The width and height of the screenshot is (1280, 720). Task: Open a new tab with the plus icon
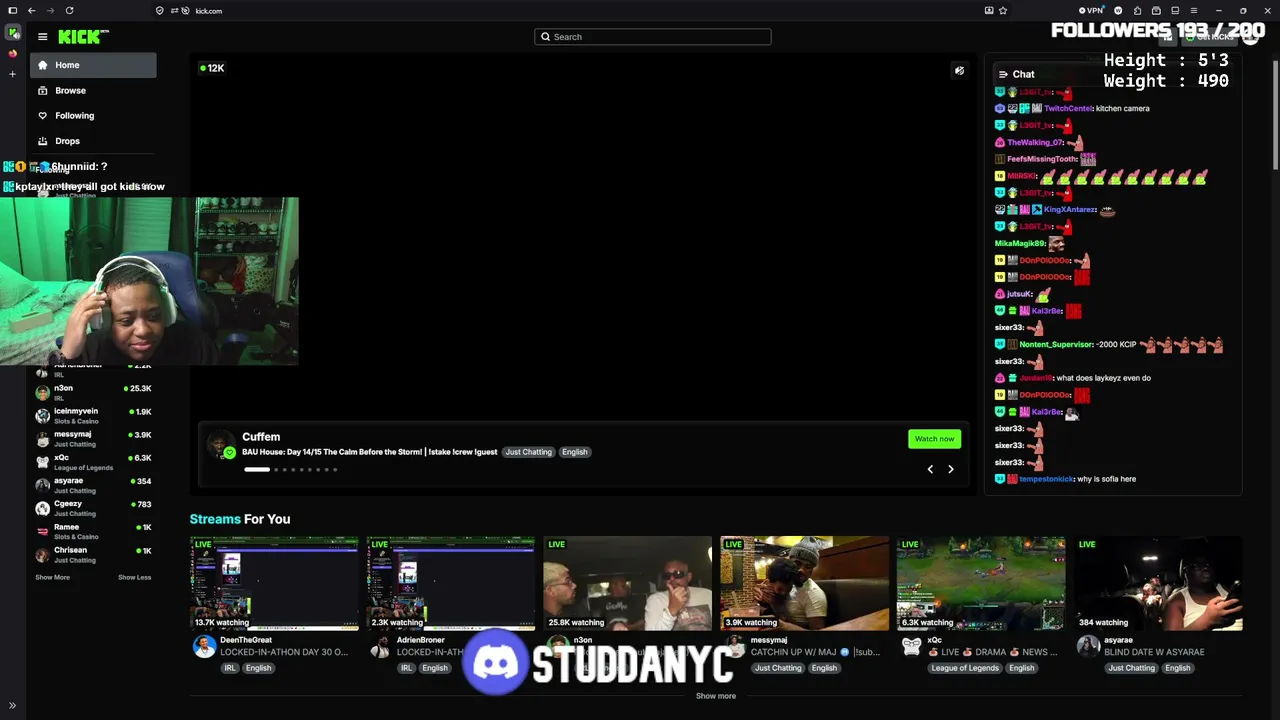tap(13, 74)
